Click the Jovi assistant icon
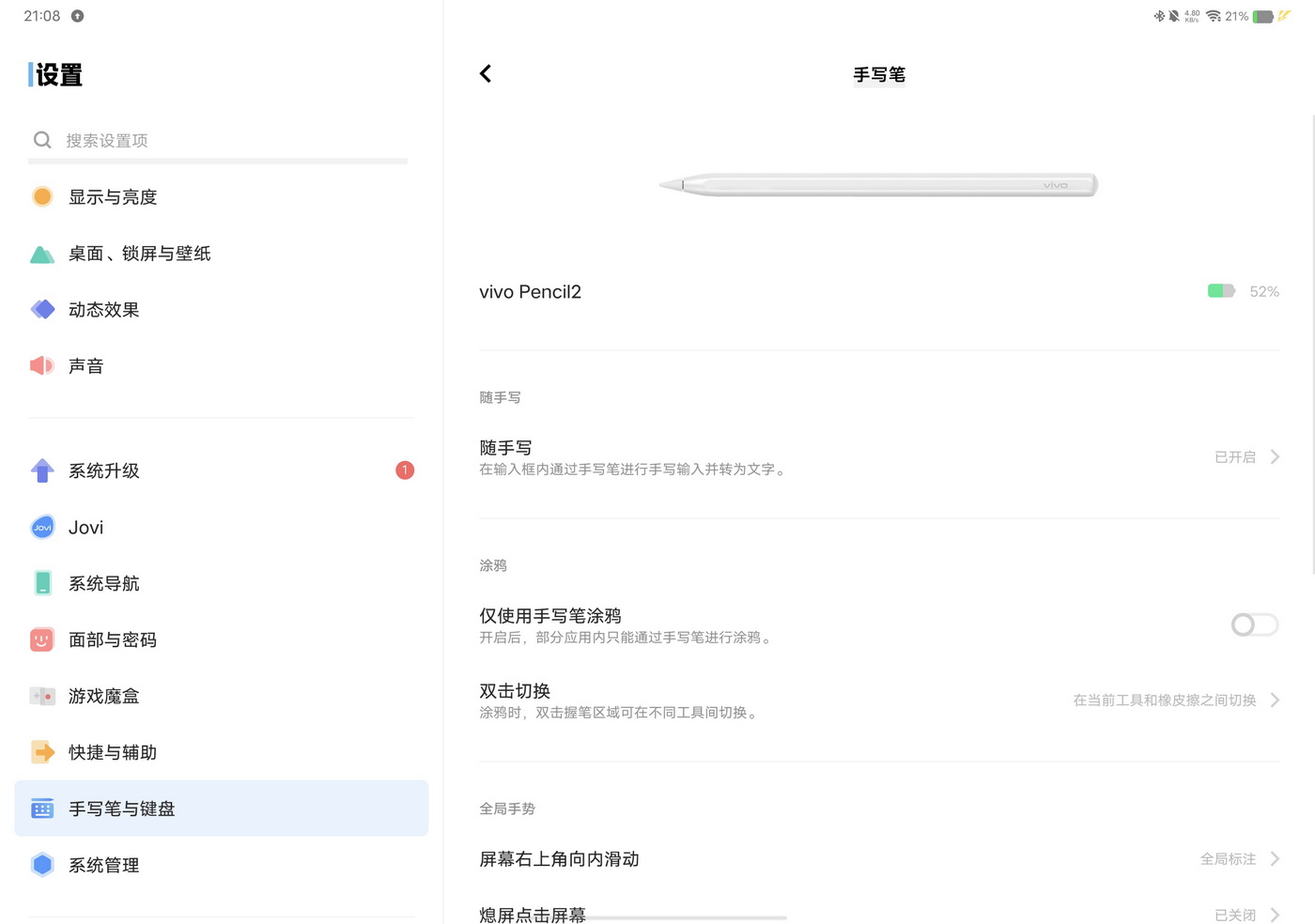The height and width of the screenshot is (924, 1315). (42, 527)
